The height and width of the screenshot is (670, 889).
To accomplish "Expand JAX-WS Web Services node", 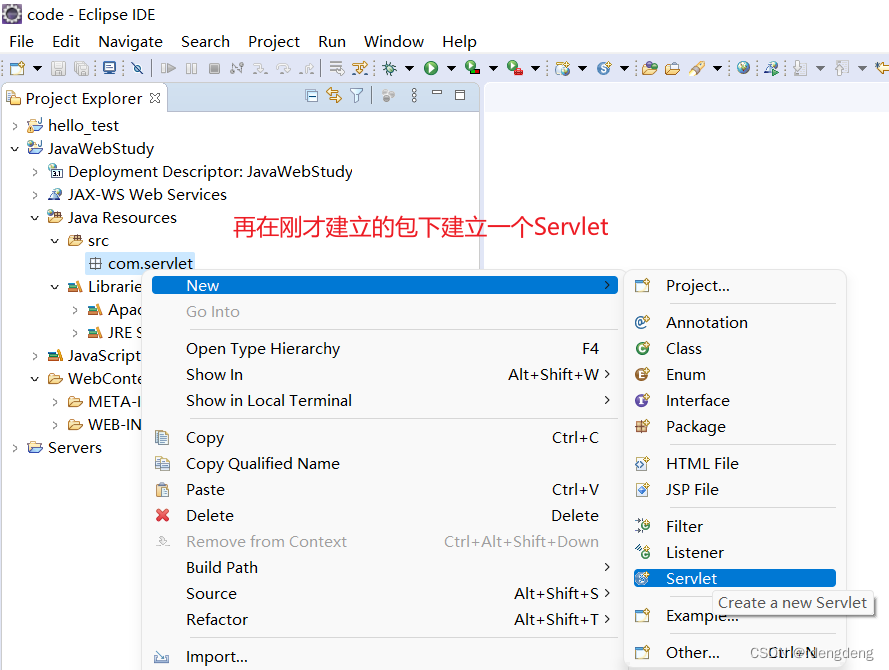I will click(x=35, y=195).
